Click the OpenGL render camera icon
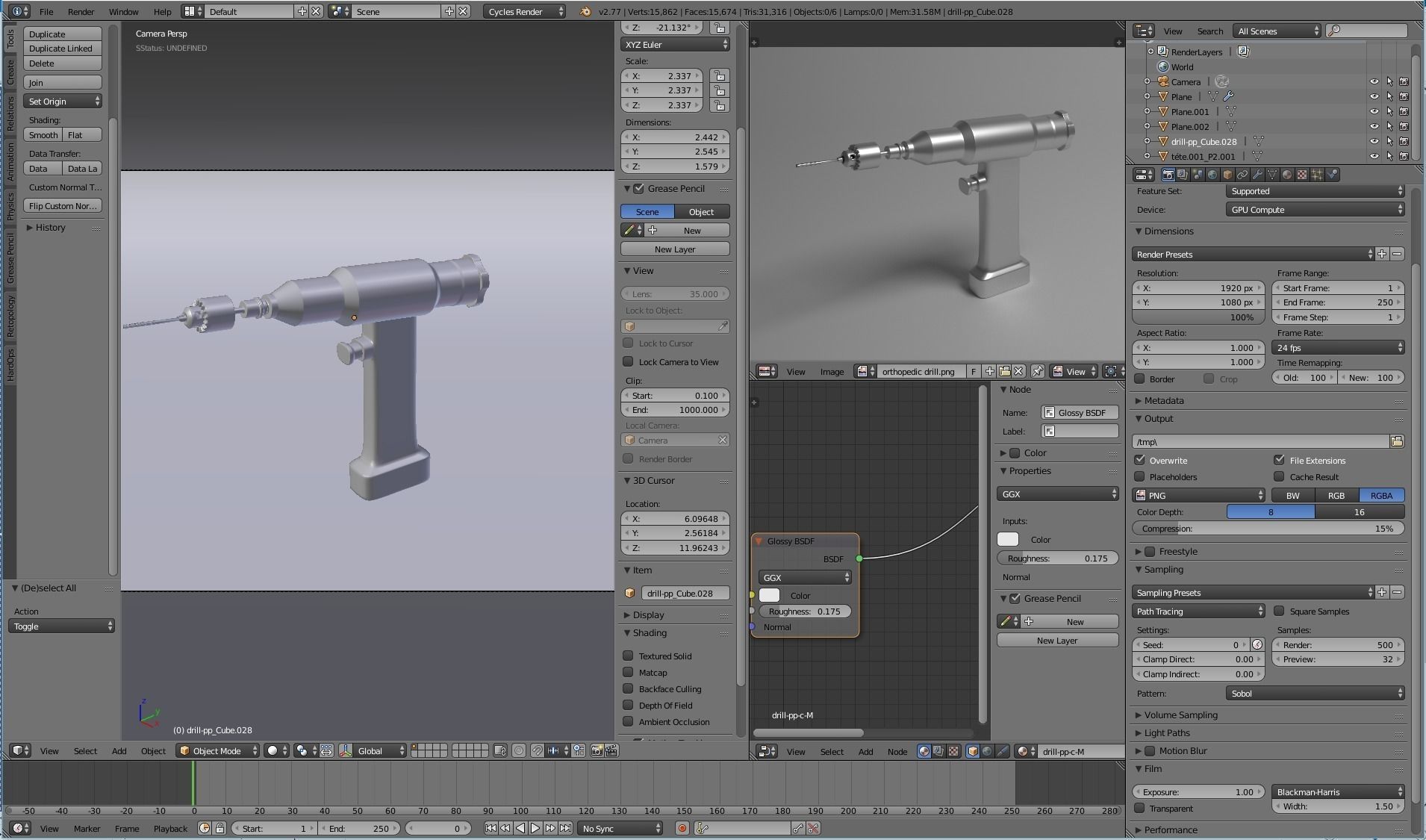Viewport: 1426px width, 840px height. click(597, 750)
